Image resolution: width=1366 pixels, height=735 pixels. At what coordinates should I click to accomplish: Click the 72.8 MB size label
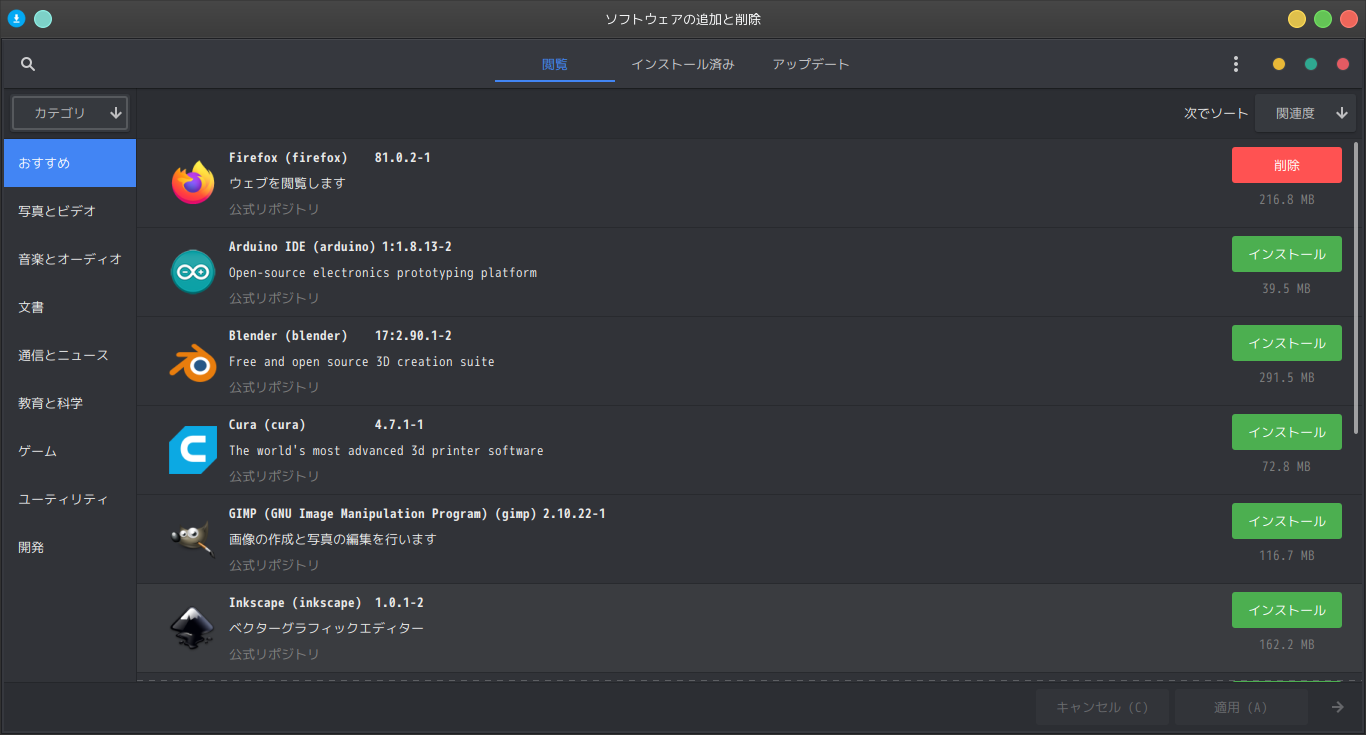point(1287,467)
